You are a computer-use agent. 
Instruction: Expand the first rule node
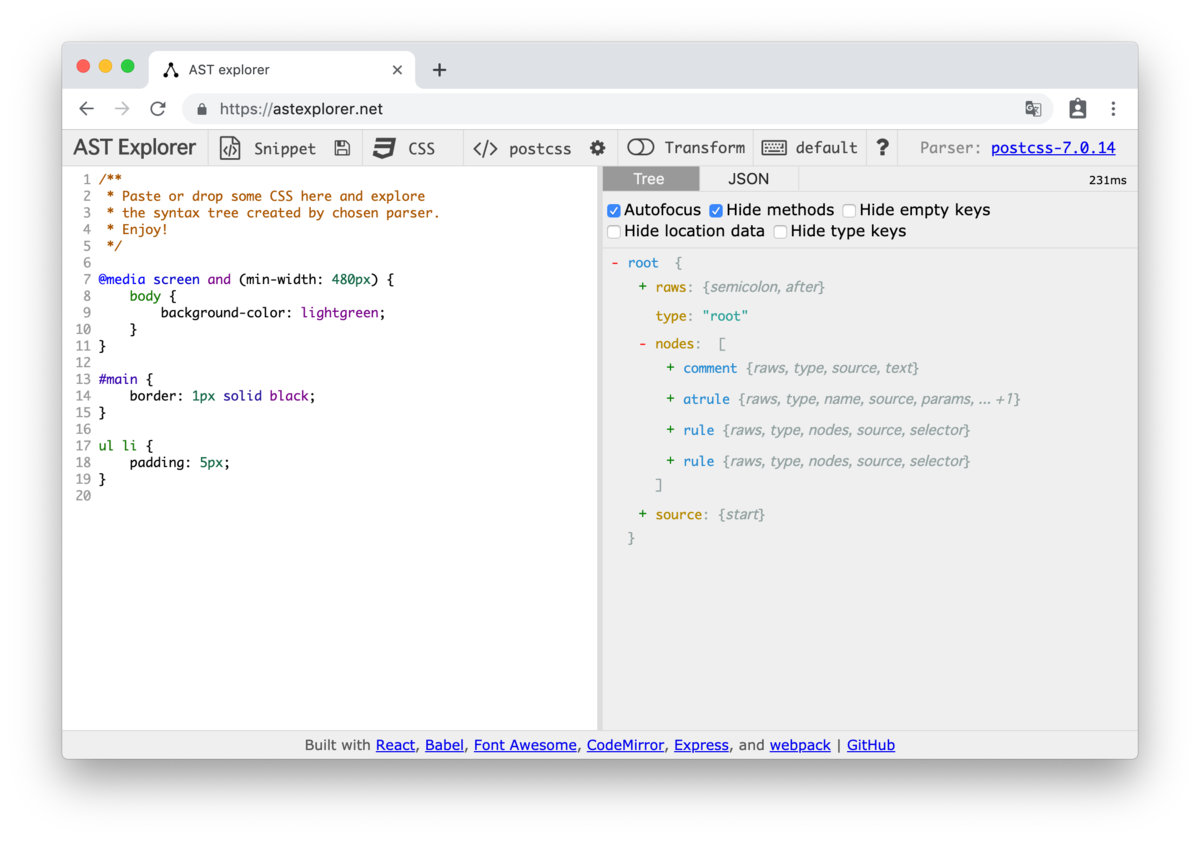pyautogui.click(x=670, y=430)
